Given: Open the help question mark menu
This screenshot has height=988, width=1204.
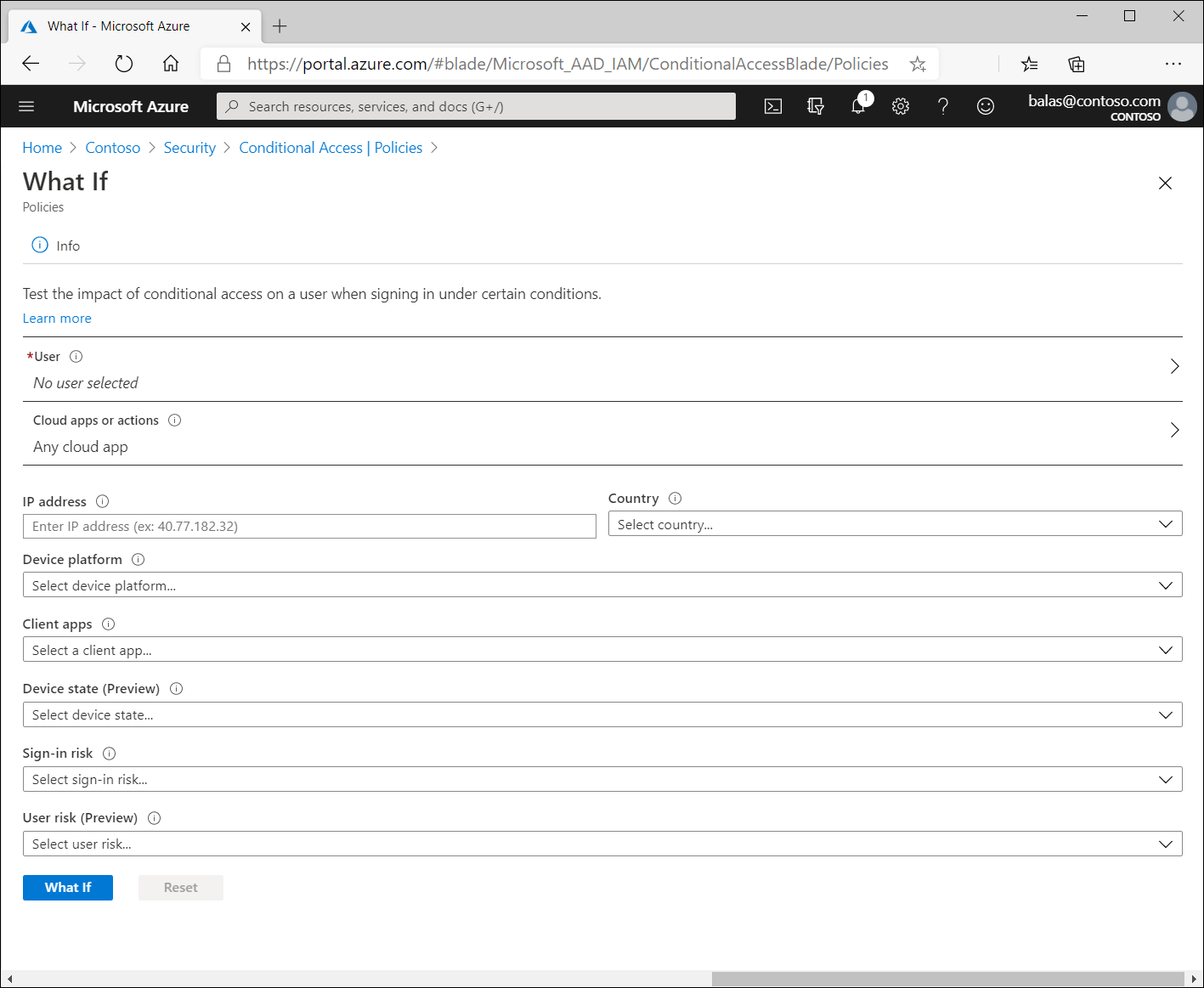Looking at the screenshot, I should coord(943,106).
